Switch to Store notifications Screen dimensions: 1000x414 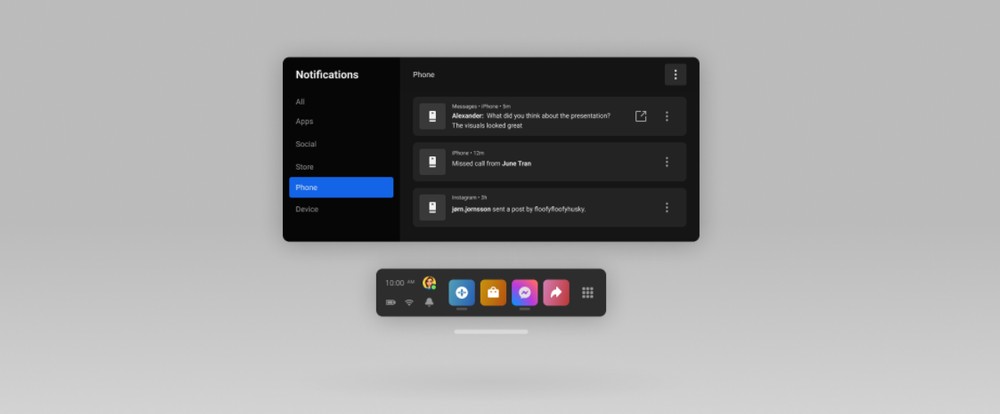304,167
